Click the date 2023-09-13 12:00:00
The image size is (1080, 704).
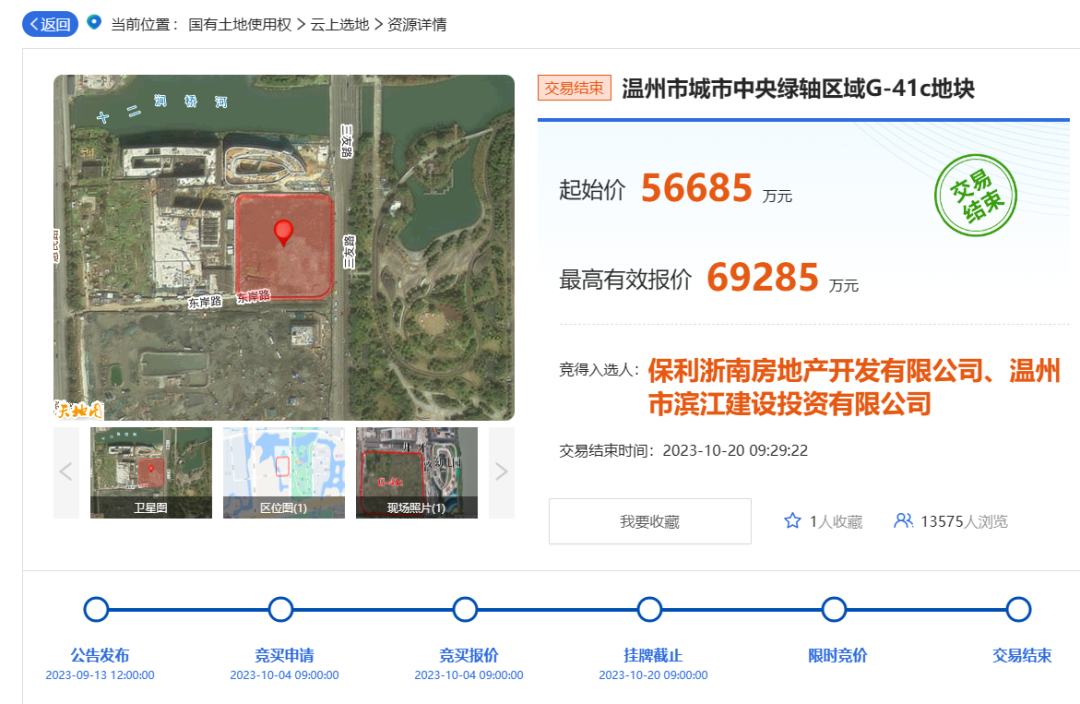click(100, 675)
